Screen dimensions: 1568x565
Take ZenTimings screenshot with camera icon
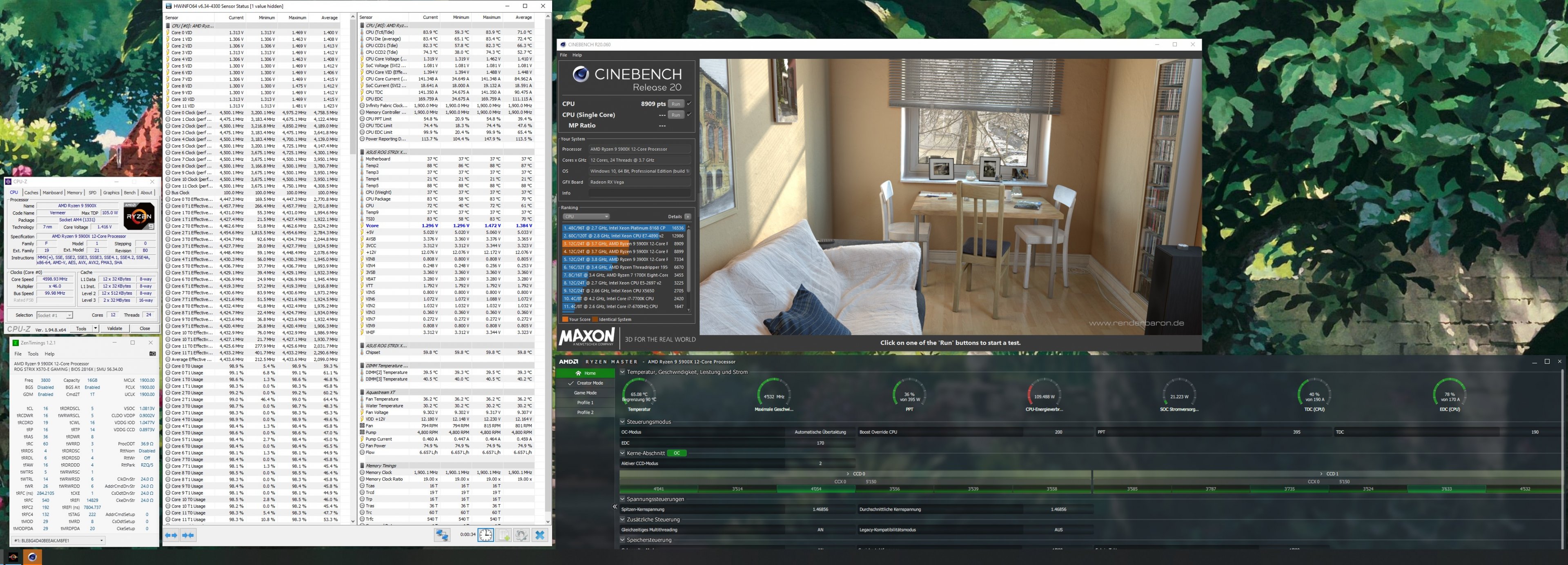pos(152,354)
